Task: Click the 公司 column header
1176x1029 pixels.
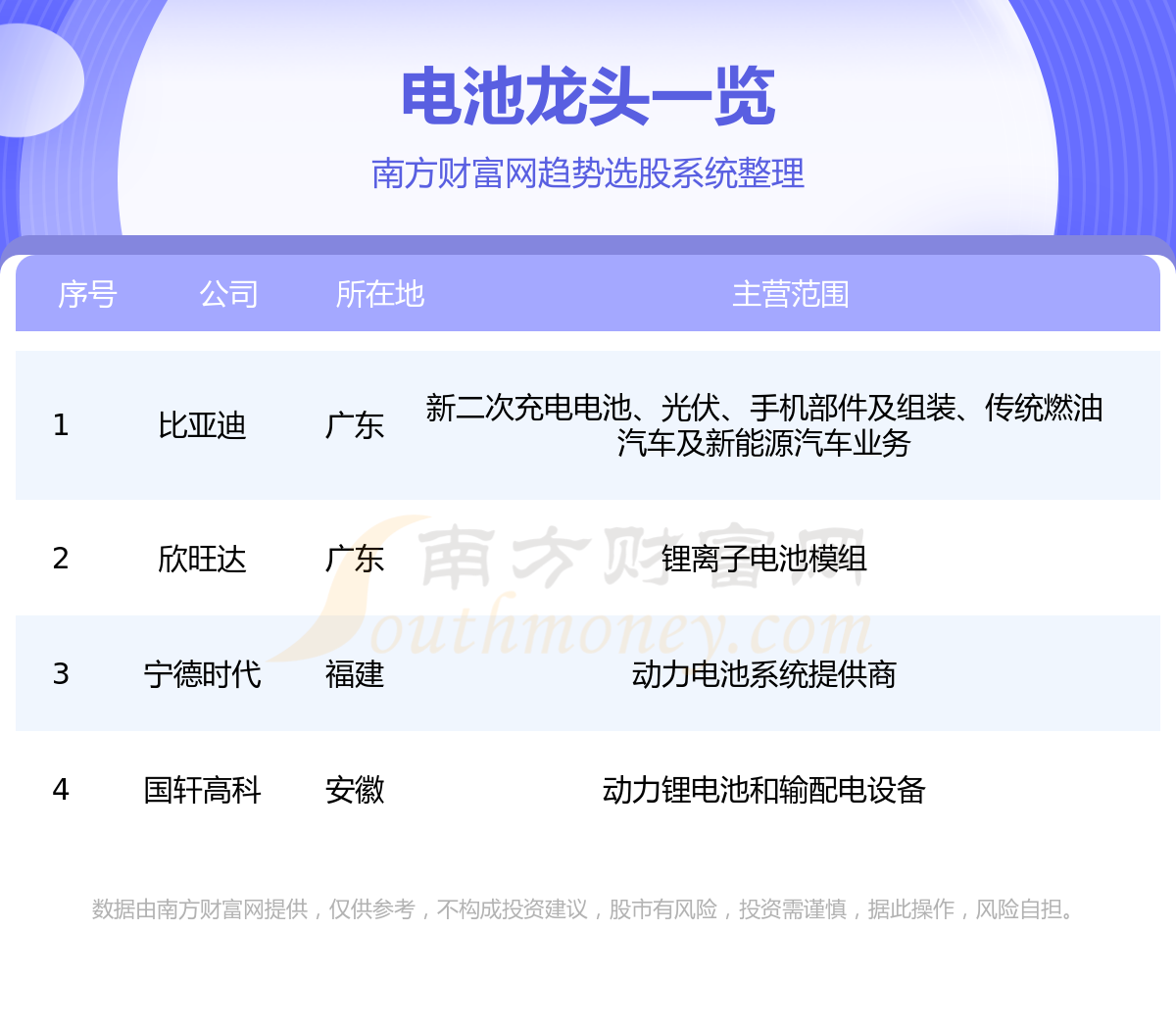Action: point(228,294)
